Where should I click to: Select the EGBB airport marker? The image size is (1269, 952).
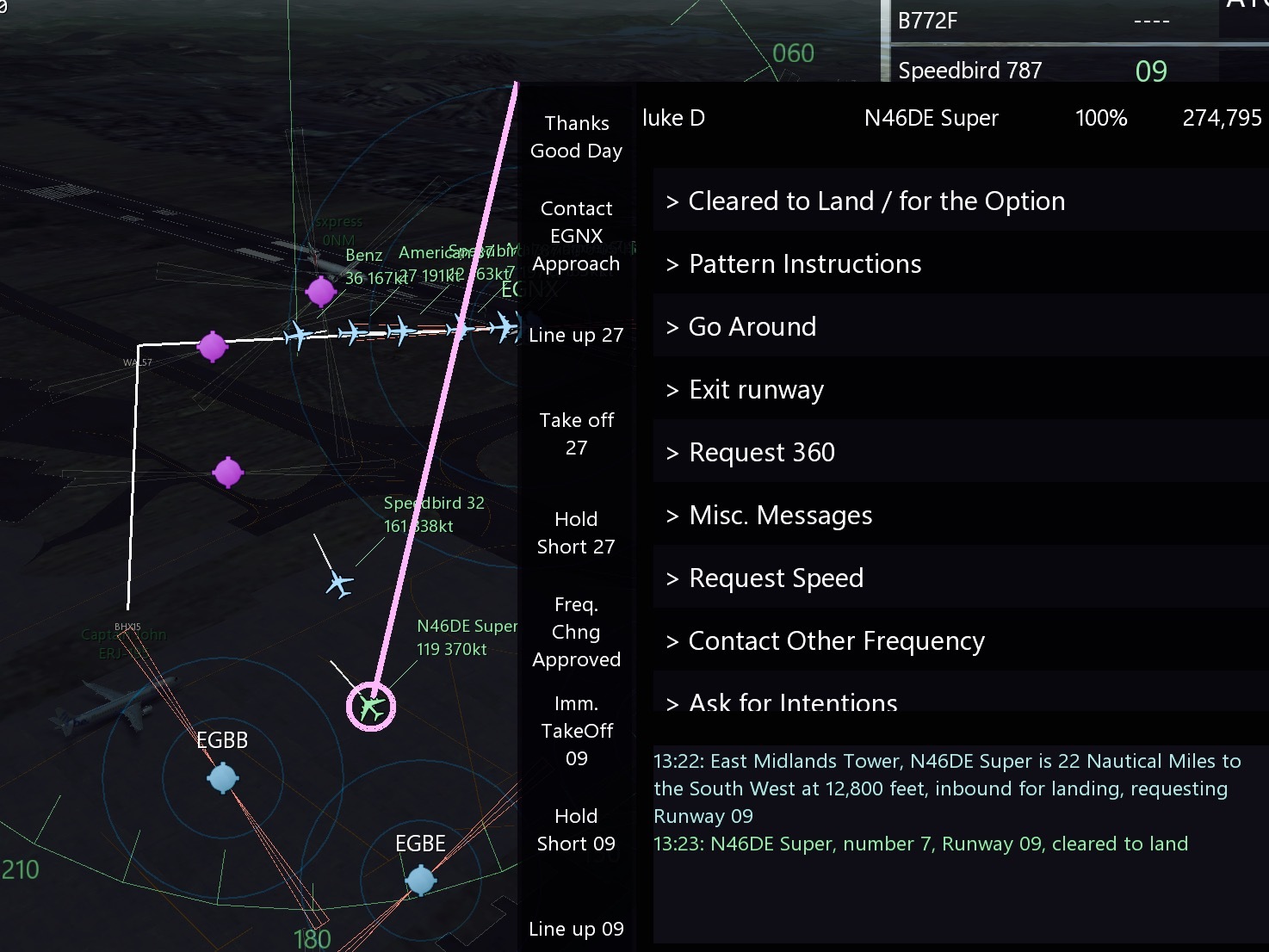tap(223, 778)
